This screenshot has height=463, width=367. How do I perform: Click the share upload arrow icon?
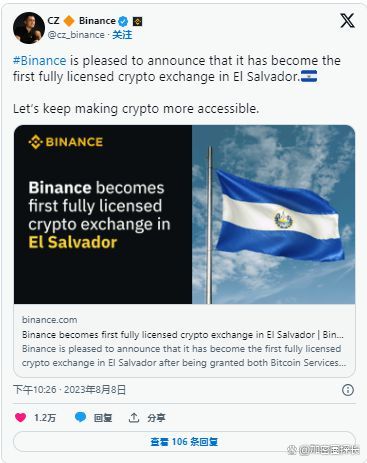point(134,417)
